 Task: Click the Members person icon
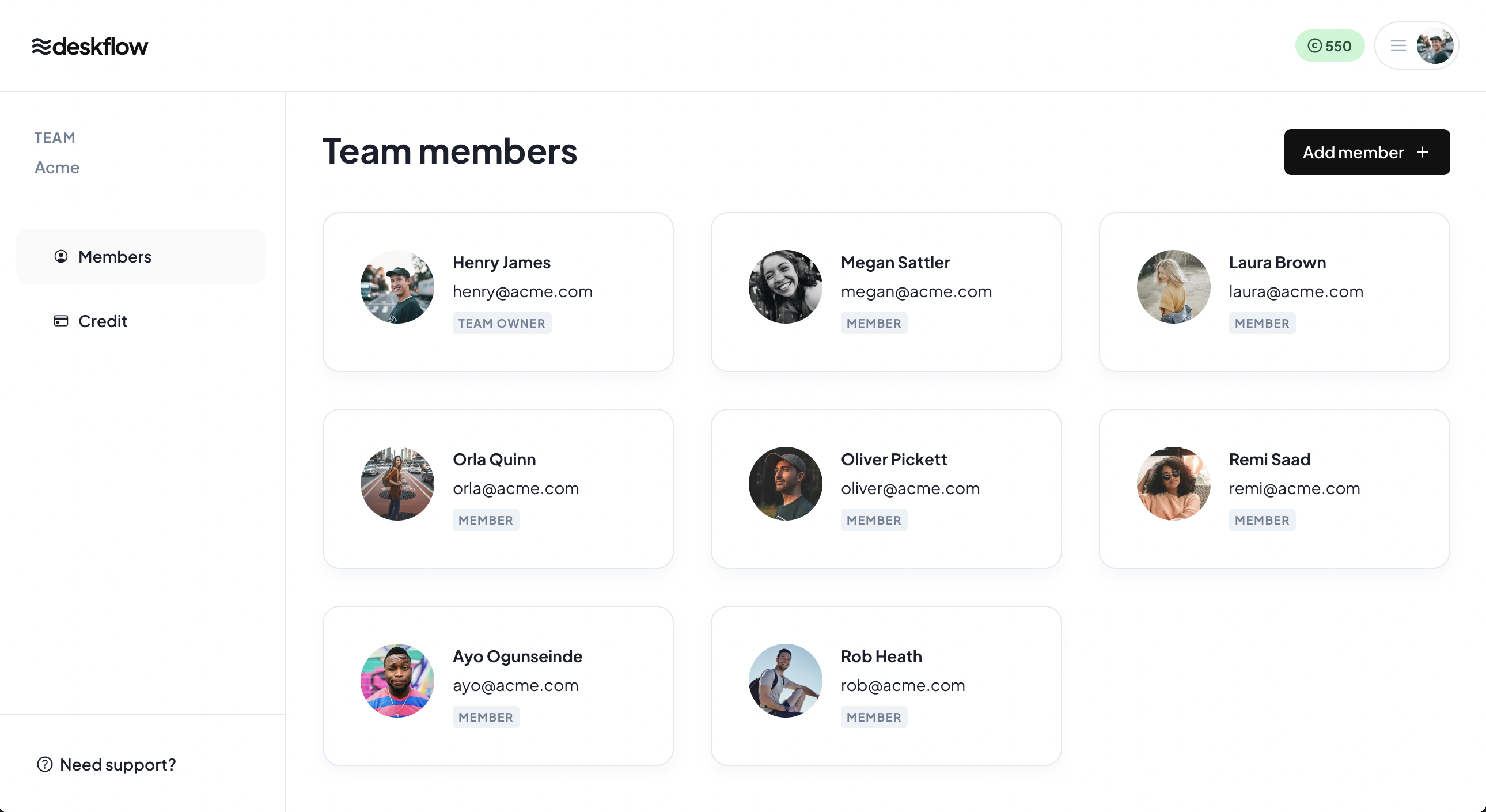[61, 257]
